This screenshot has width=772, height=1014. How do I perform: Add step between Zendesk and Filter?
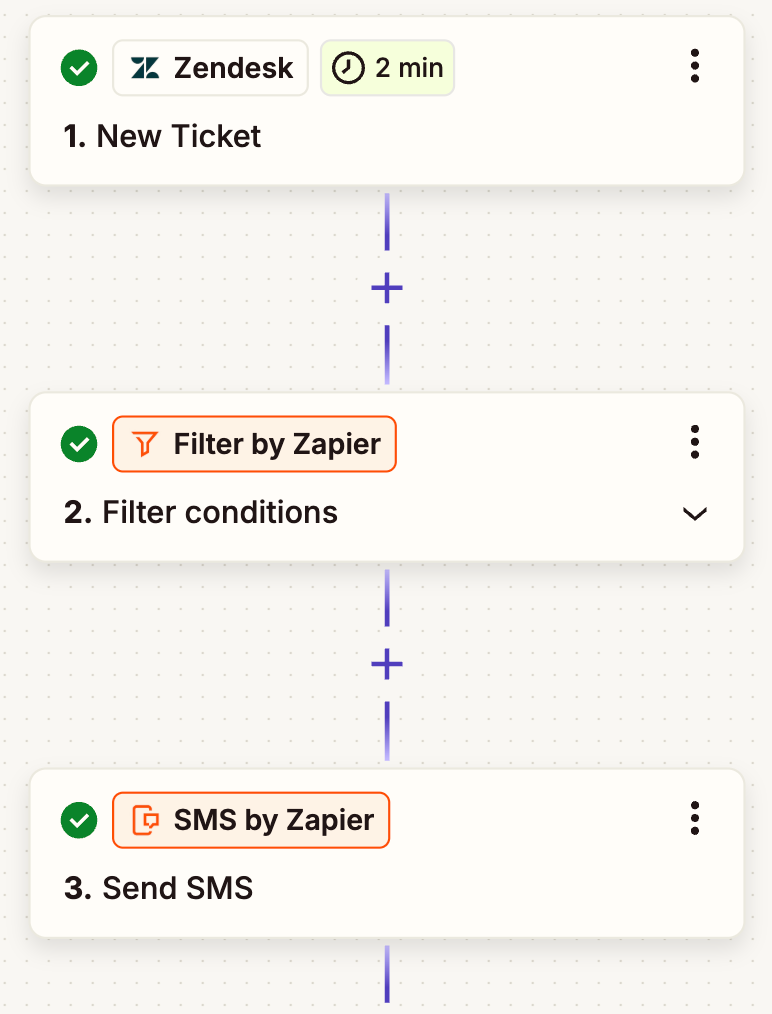[387, 289]
